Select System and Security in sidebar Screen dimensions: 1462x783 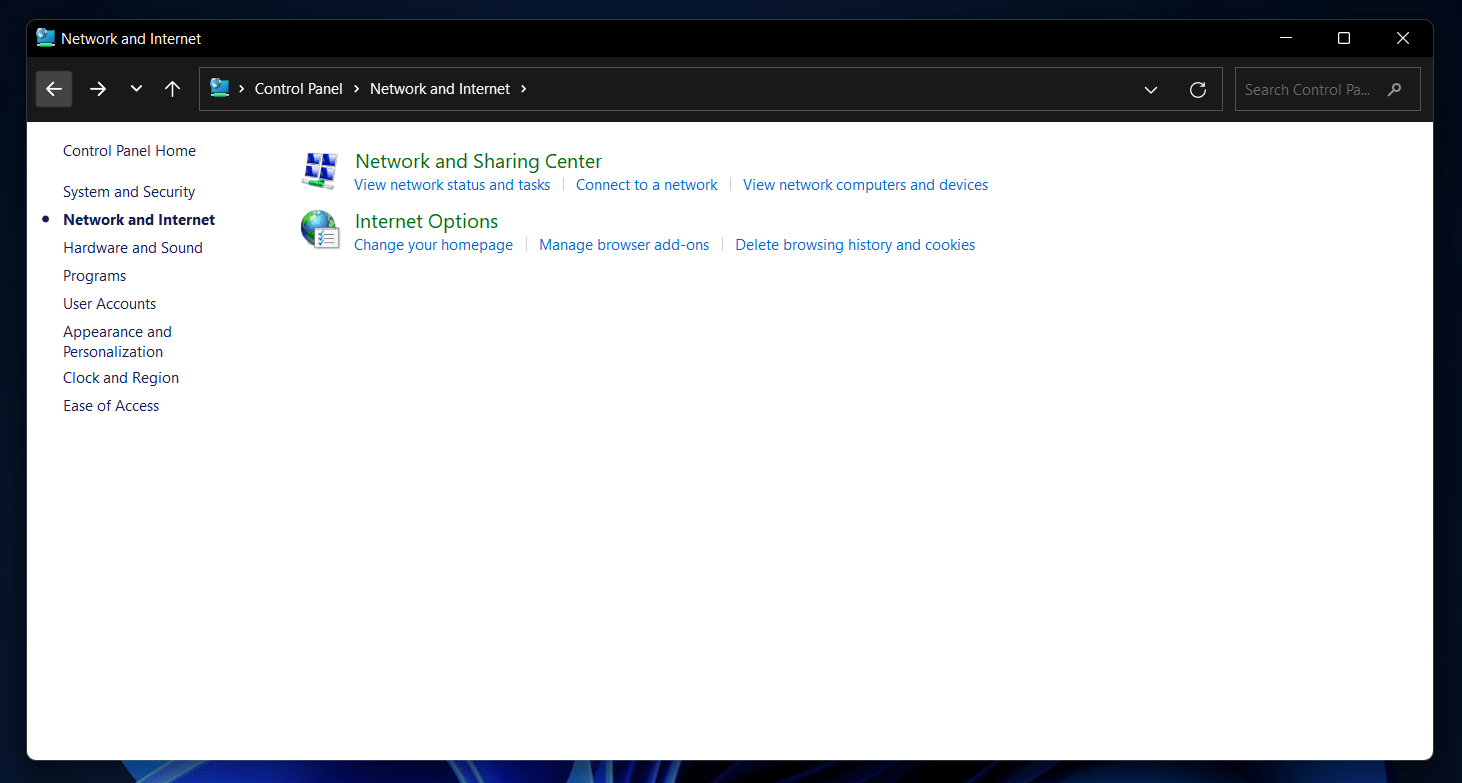(129, 192)
